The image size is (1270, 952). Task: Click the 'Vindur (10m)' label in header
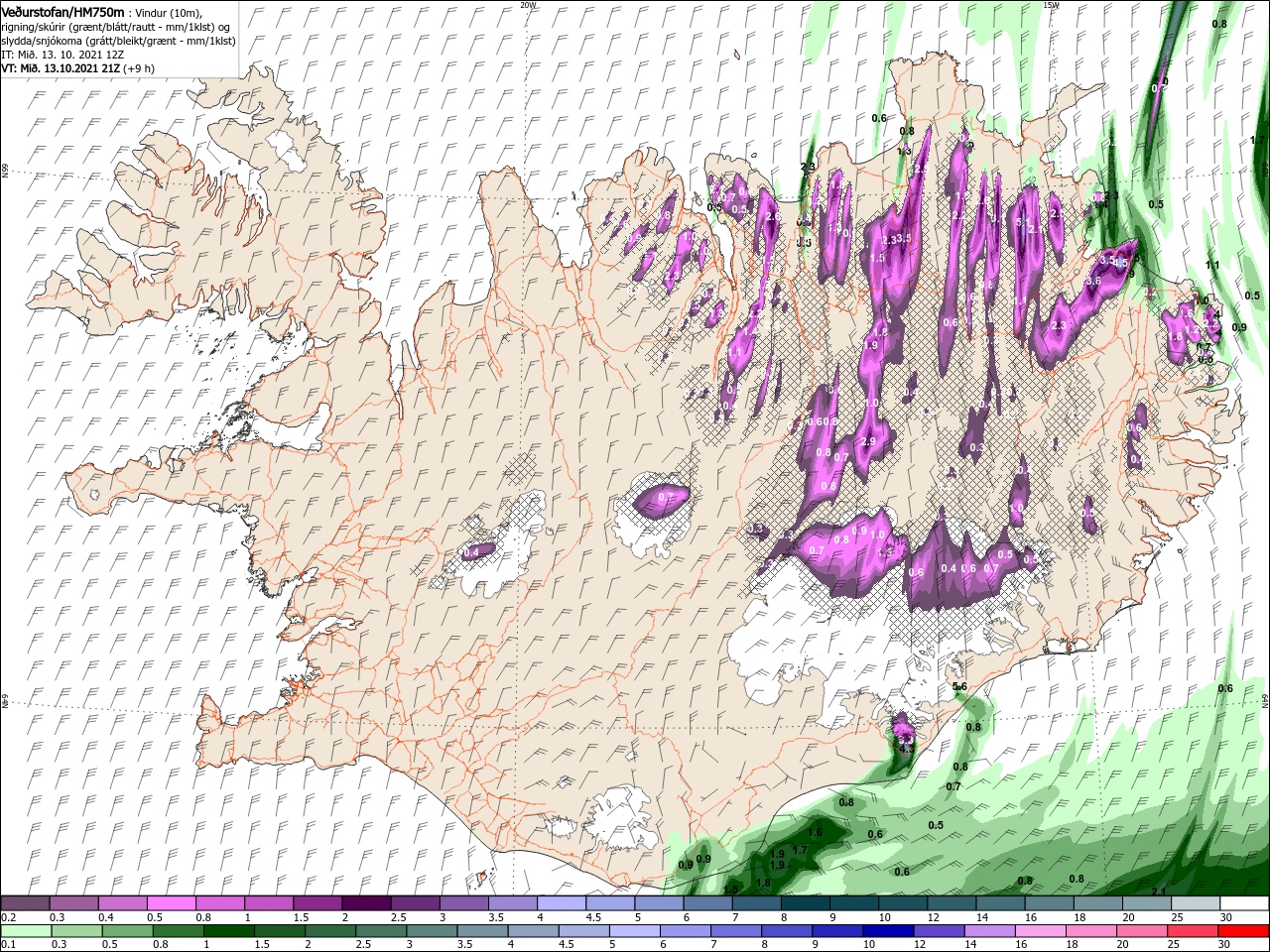[x=168, y=12]
